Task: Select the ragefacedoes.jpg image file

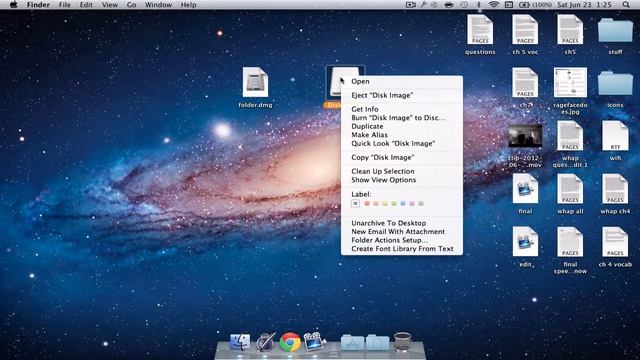Action: tap(570, 83)
